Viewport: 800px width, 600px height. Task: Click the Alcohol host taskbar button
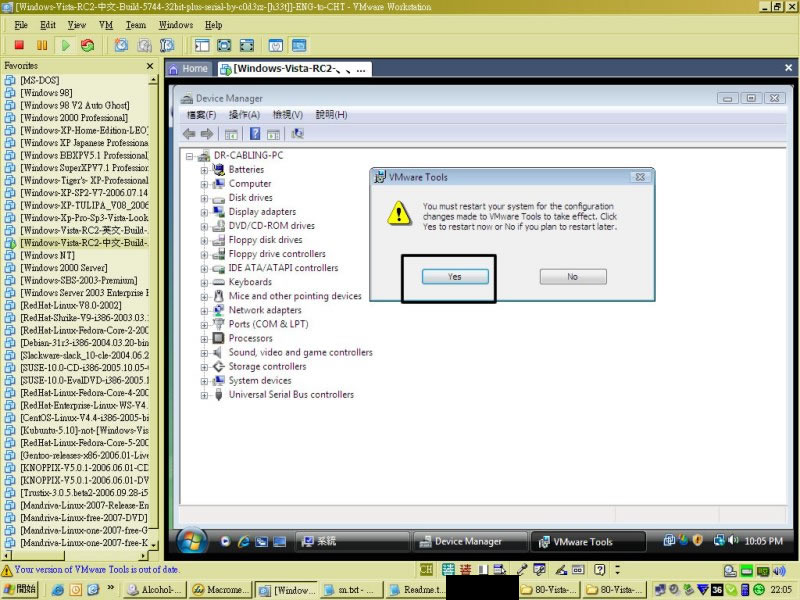(x=156, y=589)
